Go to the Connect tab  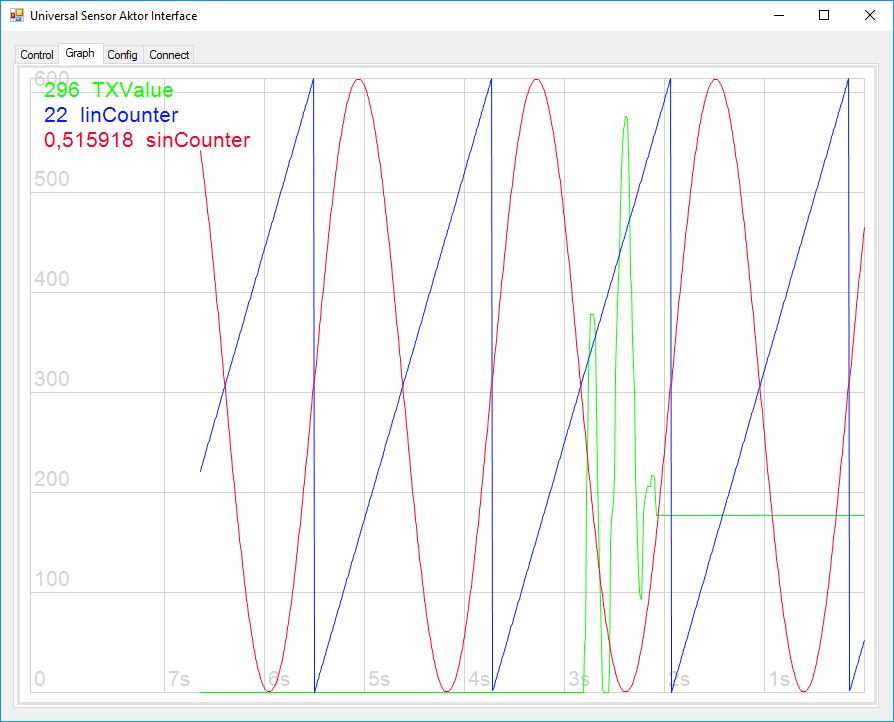(169, 55)
